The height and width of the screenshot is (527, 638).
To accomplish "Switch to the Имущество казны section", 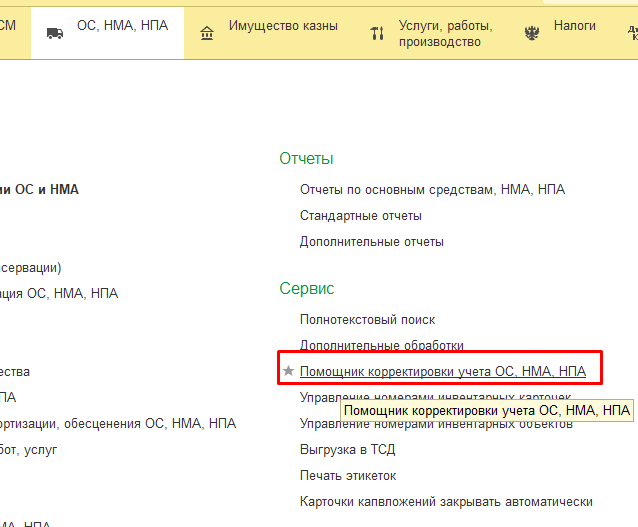I will click(283, 26).
